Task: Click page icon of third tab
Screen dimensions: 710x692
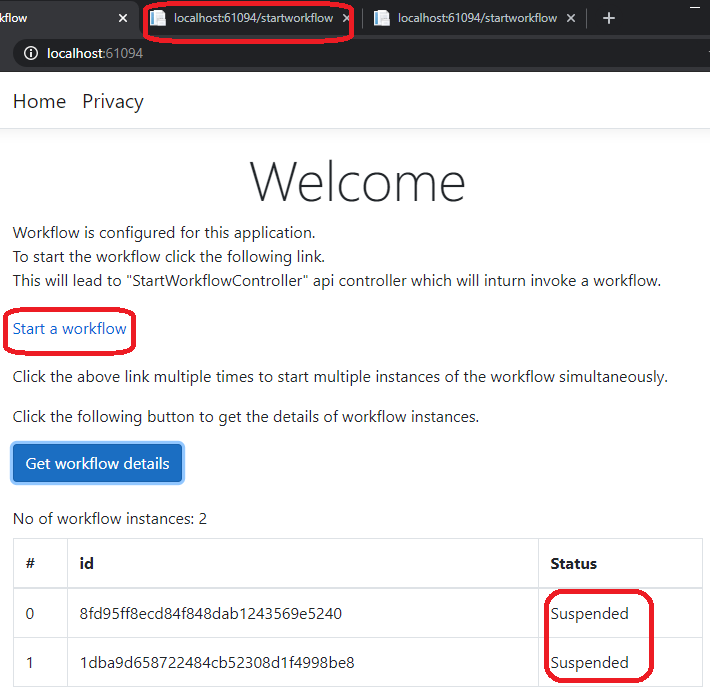Action: coord(382,18)
